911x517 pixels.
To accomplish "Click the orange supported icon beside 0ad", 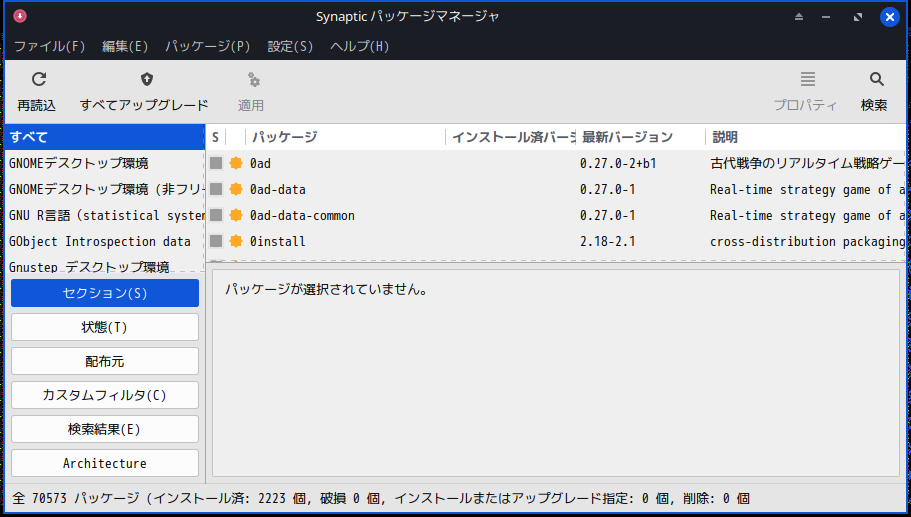I will pos(236,163).
